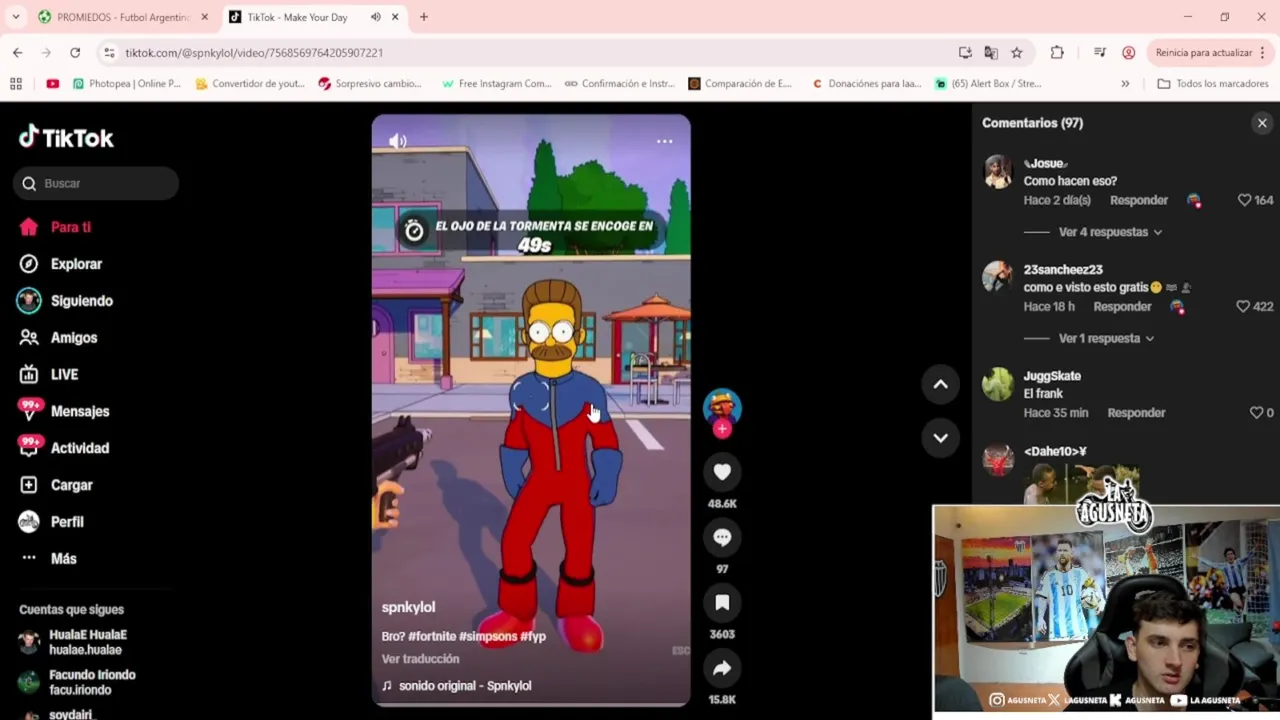The width and height of the screenshot is (1280, 720).
Task: Open Chrome profile avatar icon
Action: [1129, 52]
